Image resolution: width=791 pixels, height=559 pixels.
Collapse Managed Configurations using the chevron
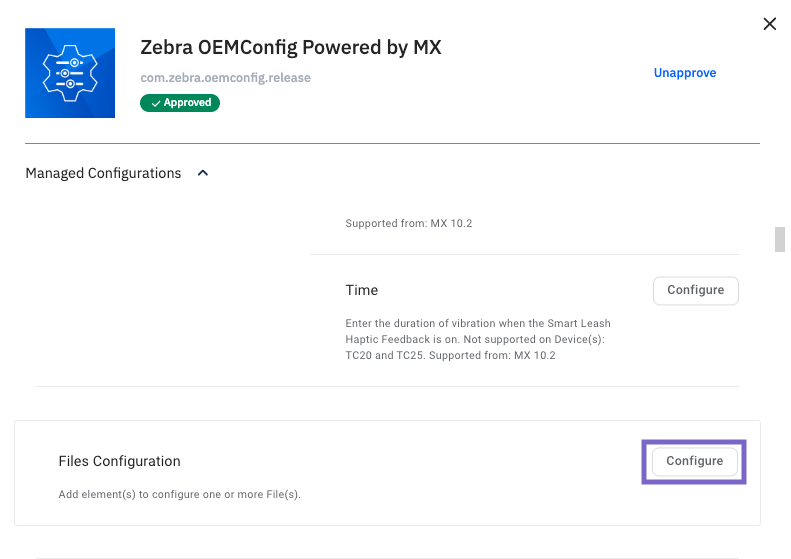[203, 173]
